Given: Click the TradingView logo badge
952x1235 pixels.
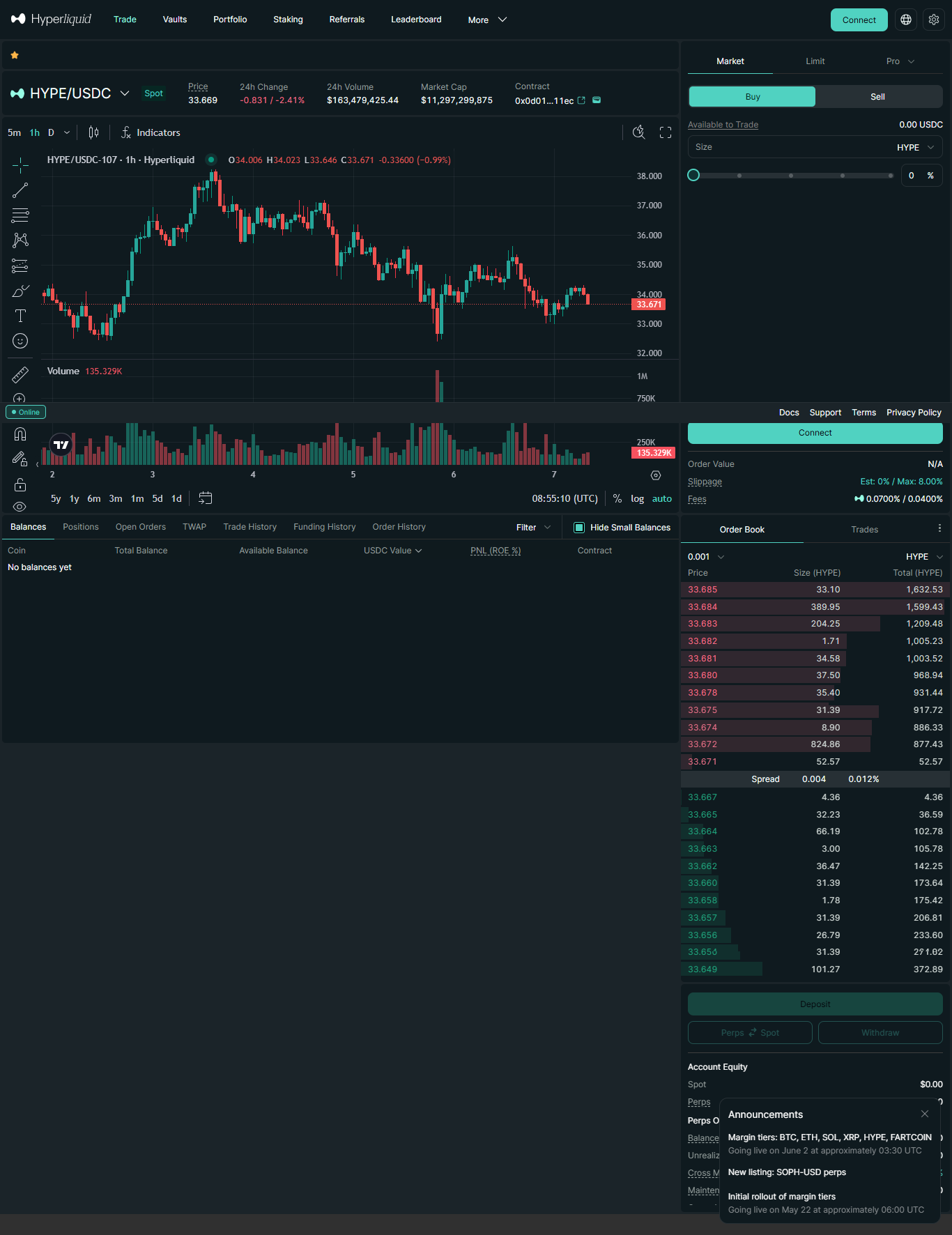Looking at the screenshot, I should [61, 444].
